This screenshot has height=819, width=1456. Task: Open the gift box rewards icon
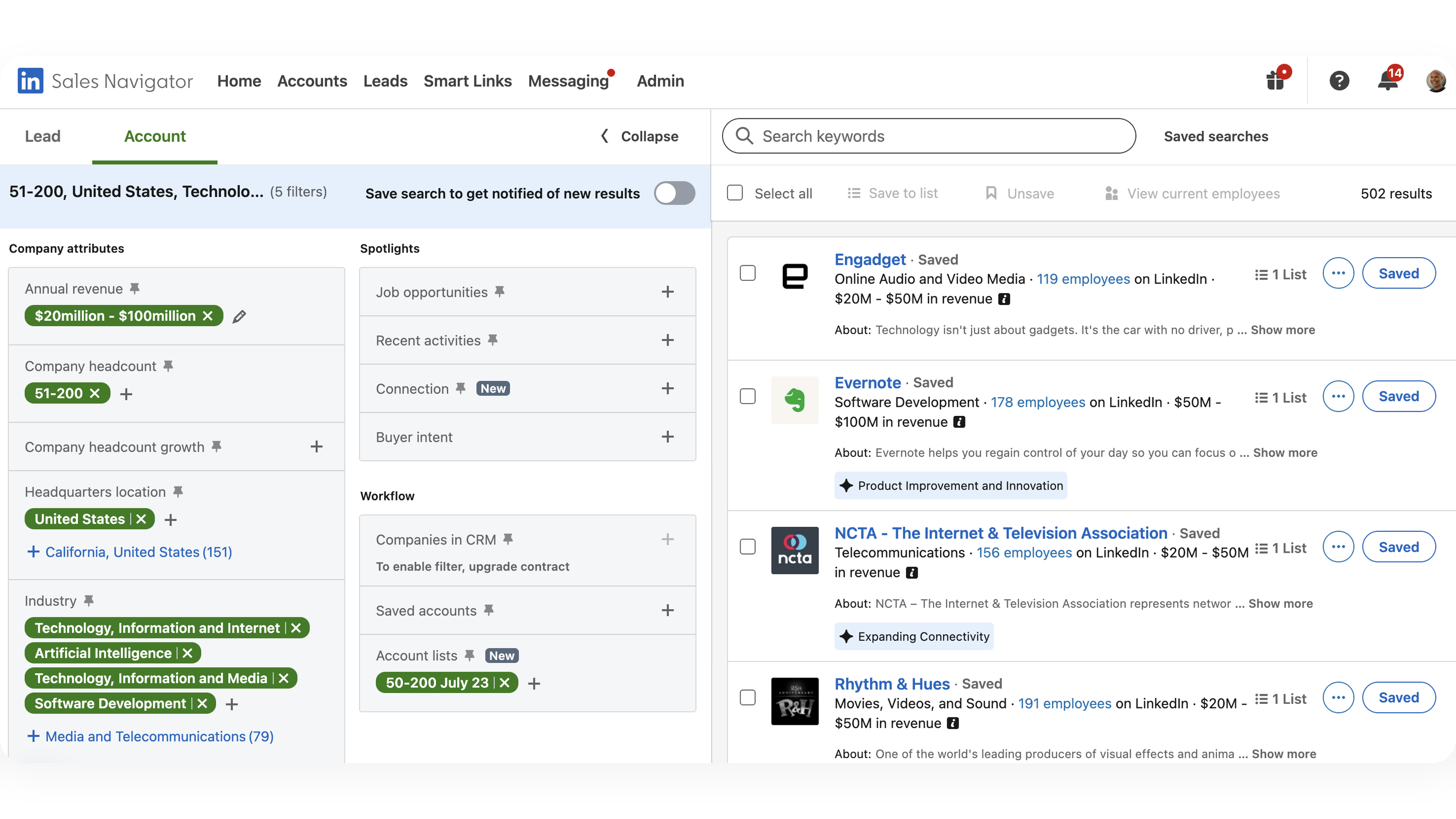[x=1276, y=79]
